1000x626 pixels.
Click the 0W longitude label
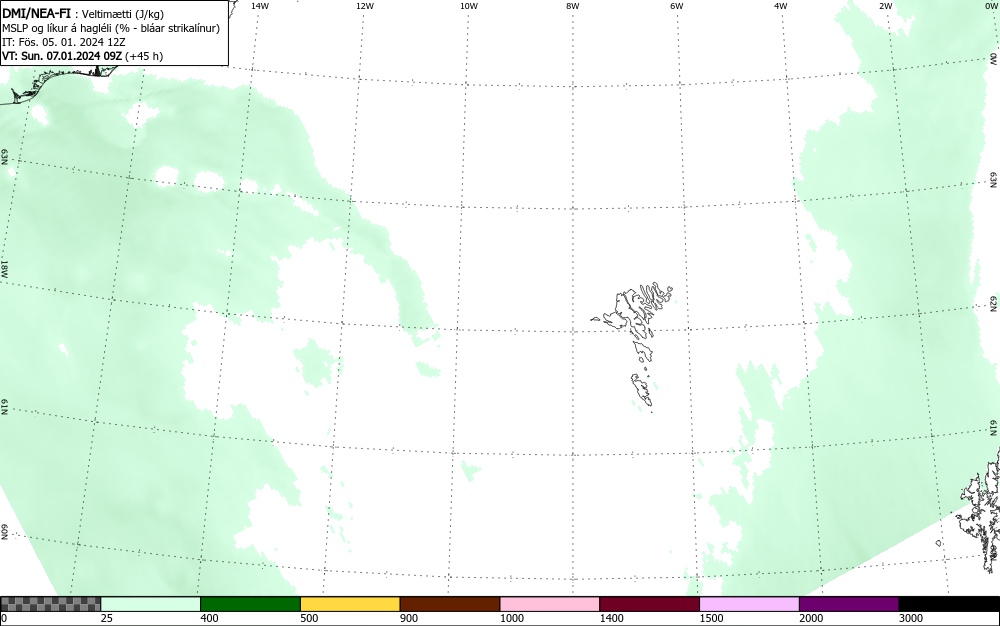pyautogui.click(x=990, y=6)
